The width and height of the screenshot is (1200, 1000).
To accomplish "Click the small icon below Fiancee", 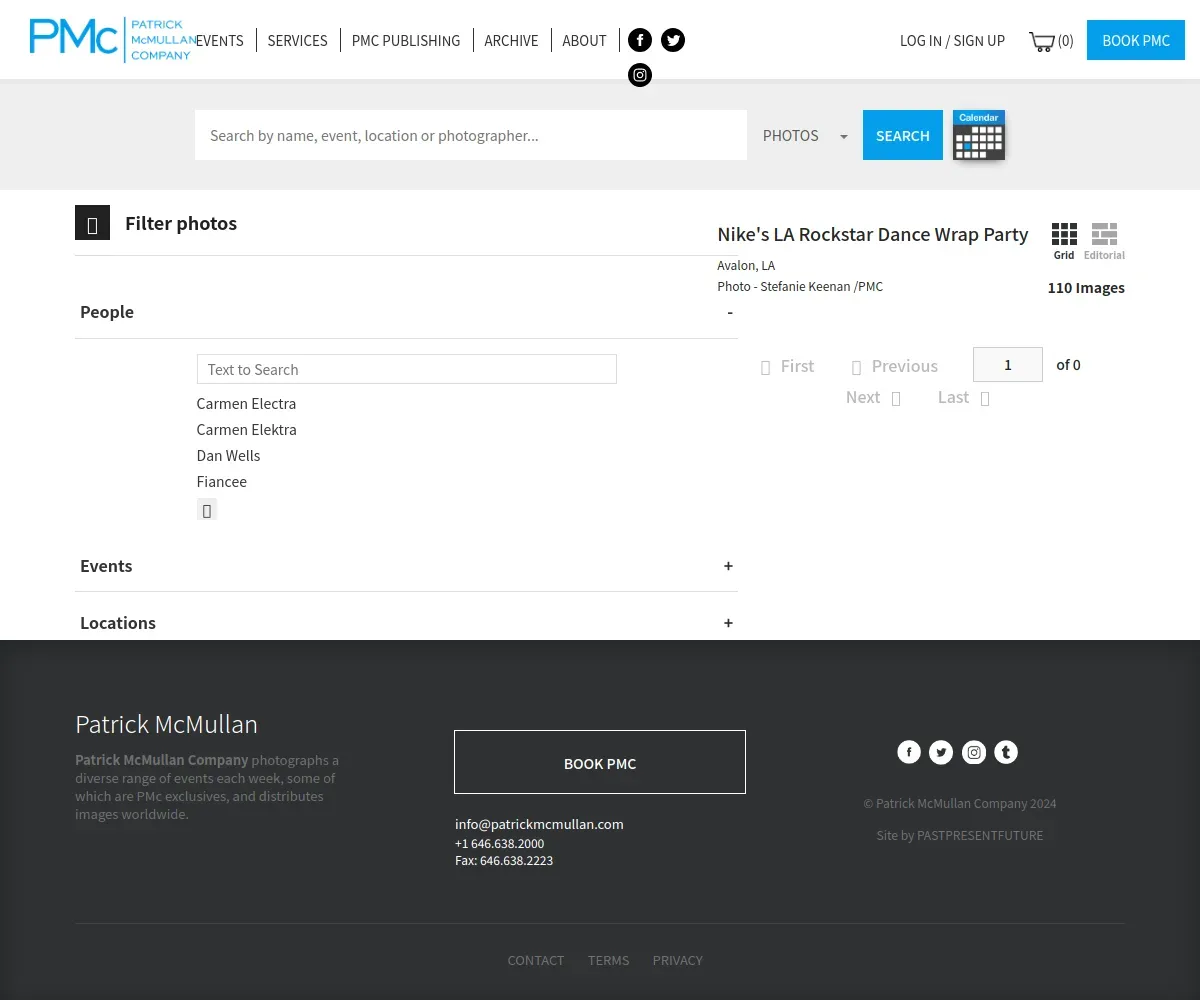I will [207, 510].
